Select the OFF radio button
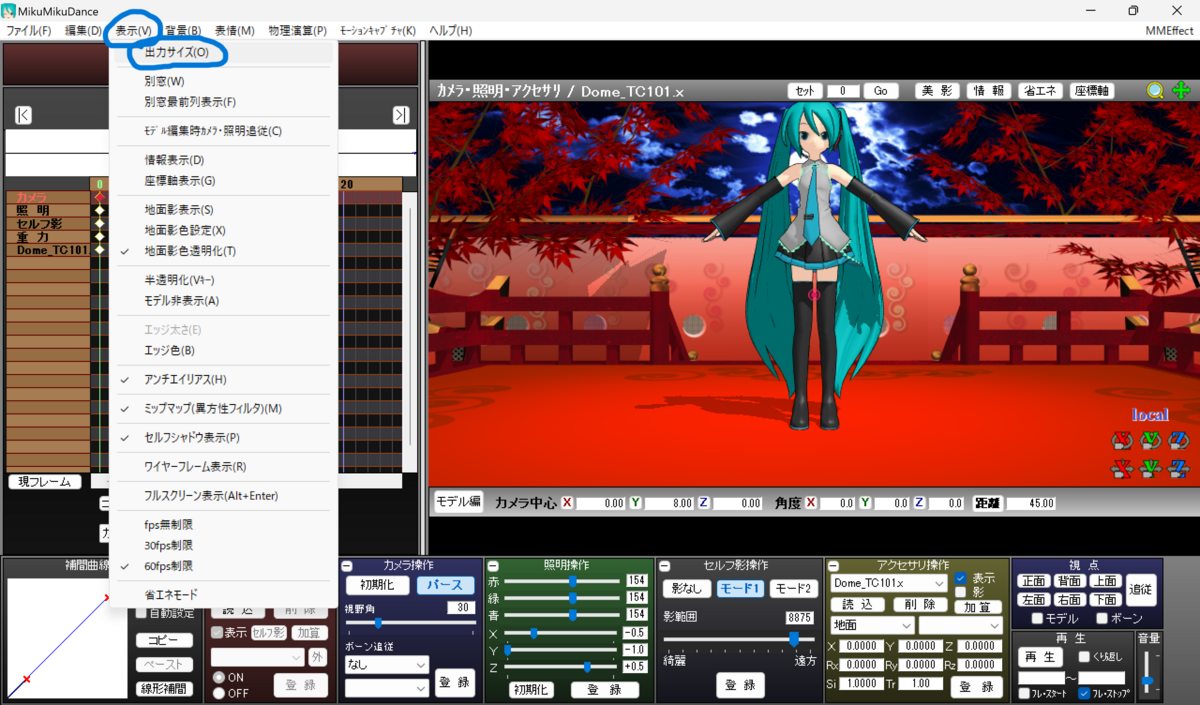 point(219,692)
